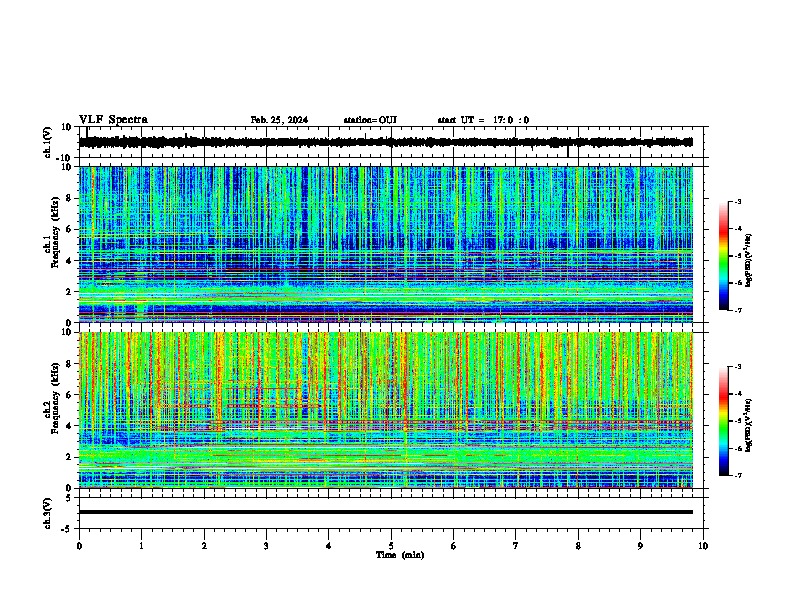This screenshot has width=792, height=612.
Task: Click the ch.1 spectrogram colorbar gradient
Action: (x=723, y=256)
